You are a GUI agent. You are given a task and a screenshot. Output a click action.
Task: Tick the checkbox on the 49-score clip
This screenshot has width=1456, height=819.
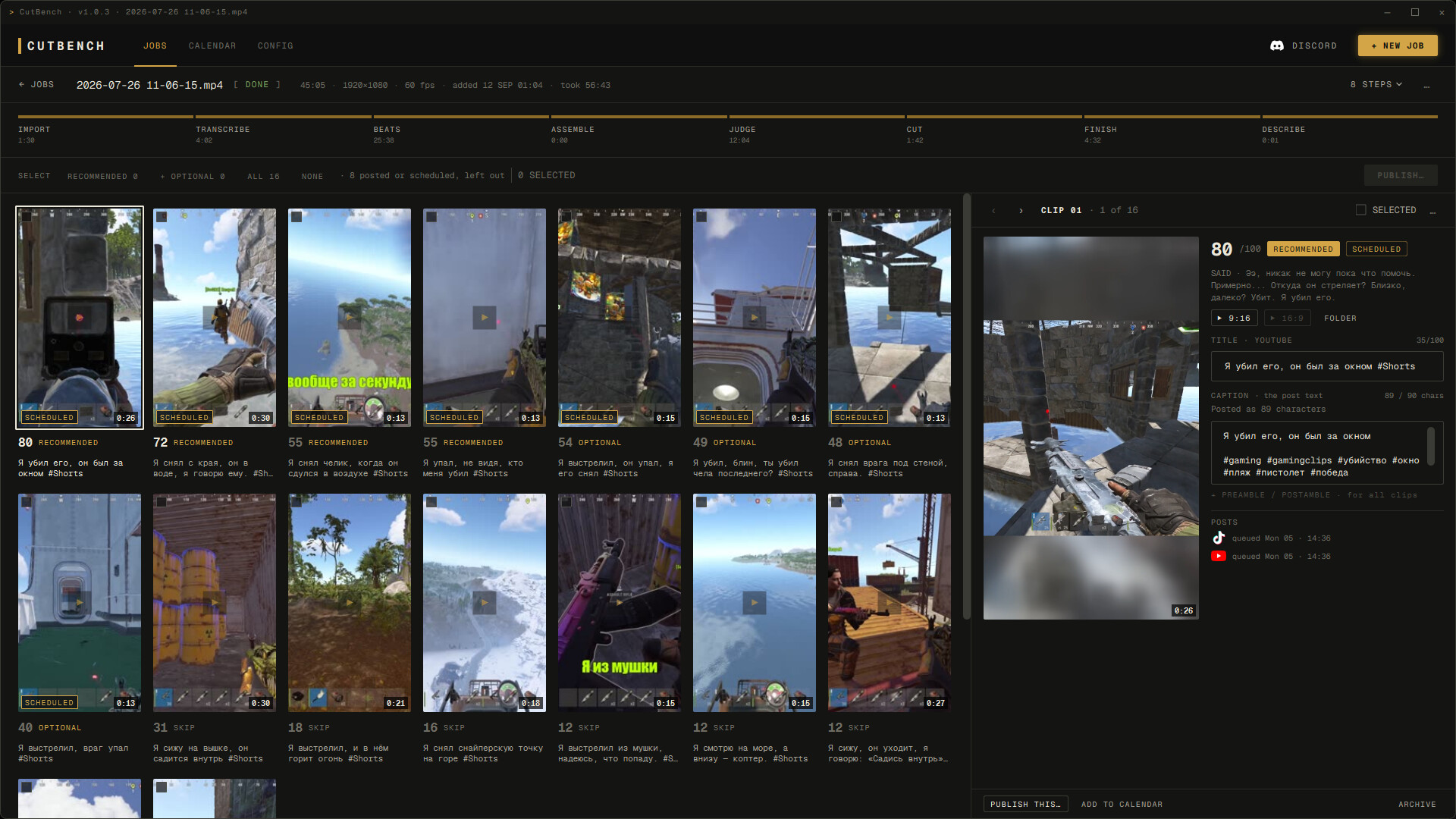pos(701,217)
